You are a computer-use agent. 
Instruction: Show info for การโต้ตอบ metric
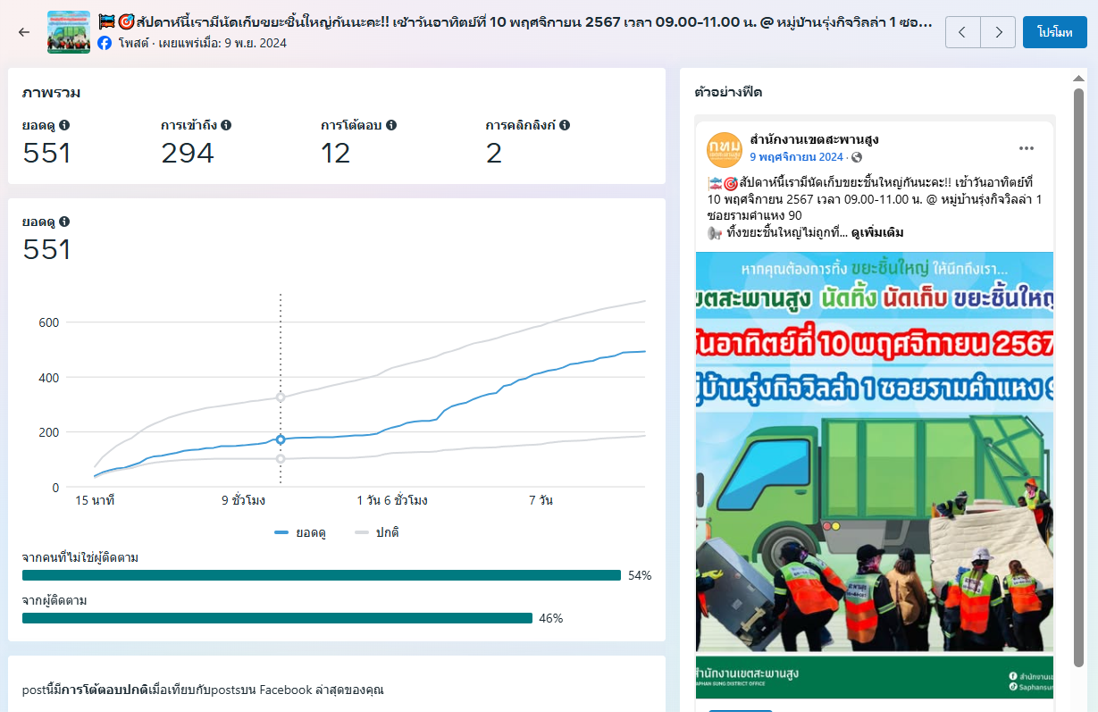pos(391,125)
